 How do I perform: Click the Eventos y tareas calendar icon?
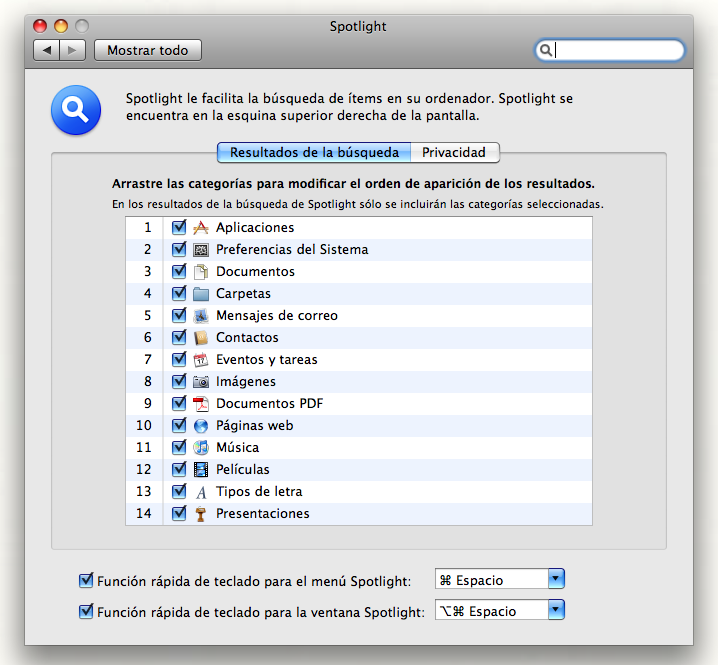201,360
